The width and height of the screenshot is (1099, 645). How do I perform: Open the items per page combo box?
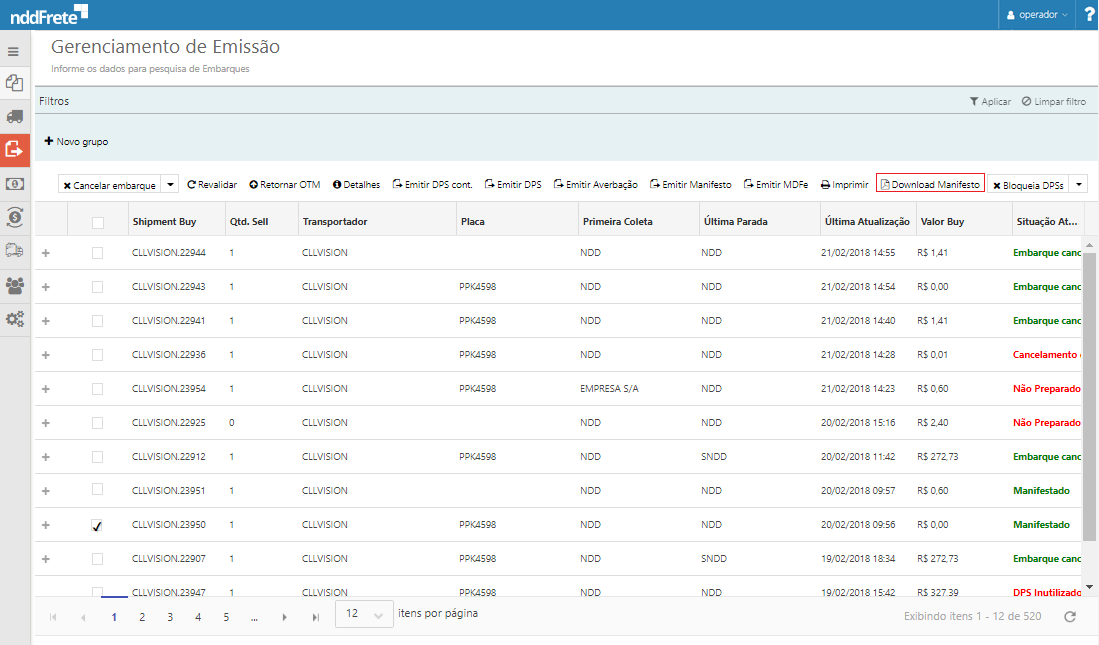(364, 614)
